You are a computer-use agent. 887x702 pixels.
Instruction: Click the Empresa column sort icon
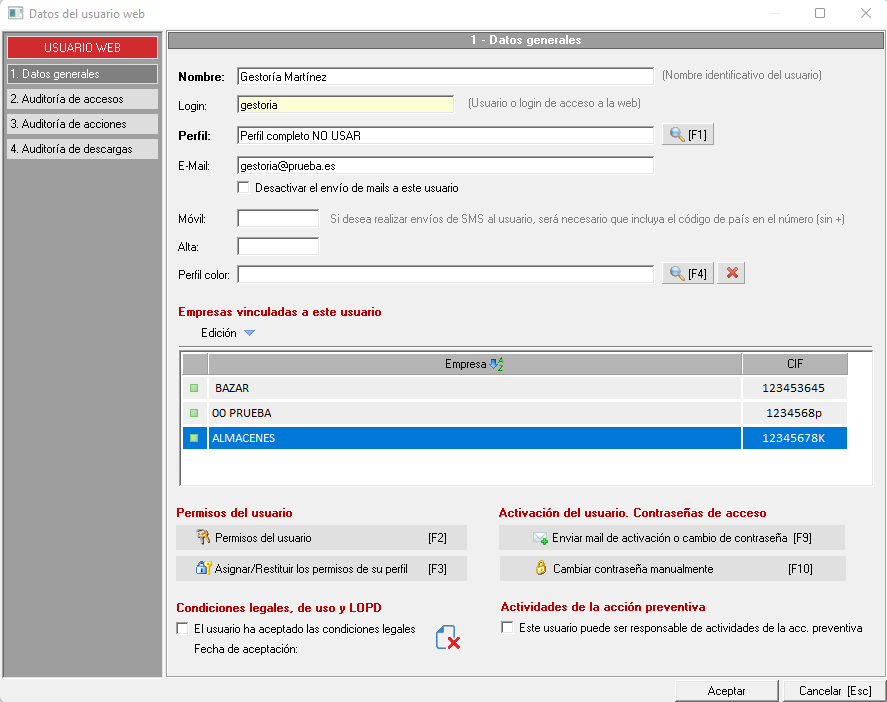coord(496,365)
